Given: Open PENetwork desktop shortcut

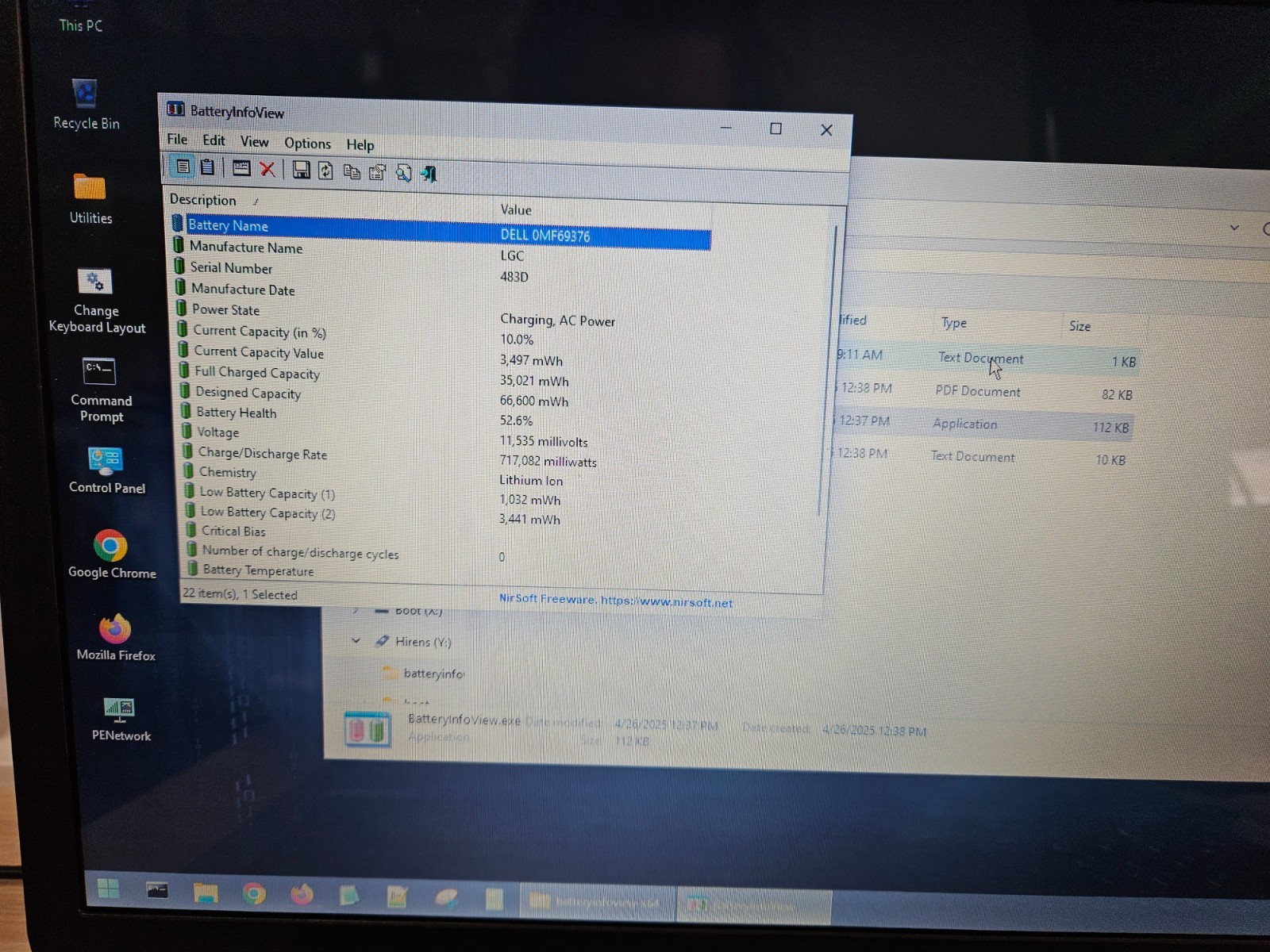Looking at the screenshot, I should 121,719.
